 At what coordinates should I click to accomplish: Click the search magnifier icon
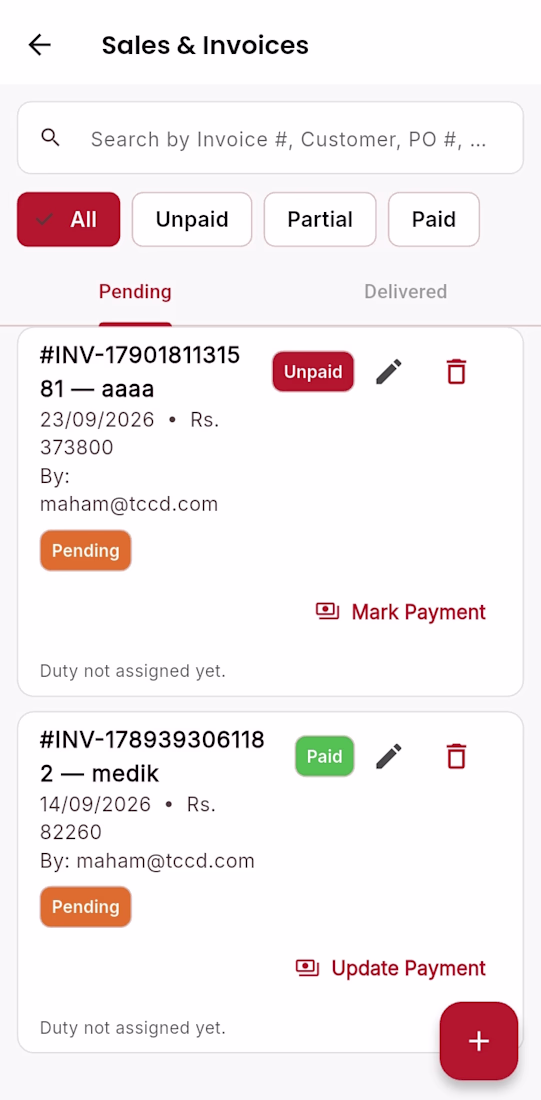point(50,138)
